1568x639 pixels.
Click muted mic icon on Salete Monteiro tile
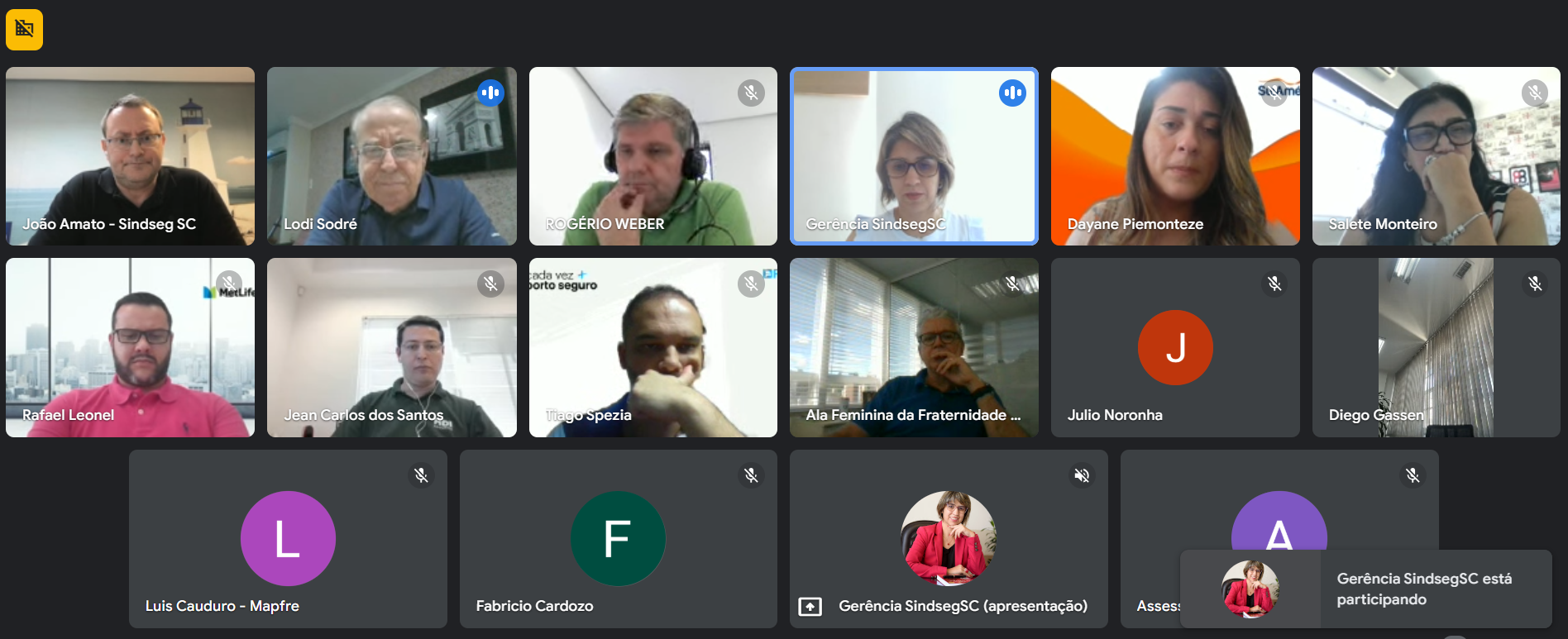coord(1535,93)
